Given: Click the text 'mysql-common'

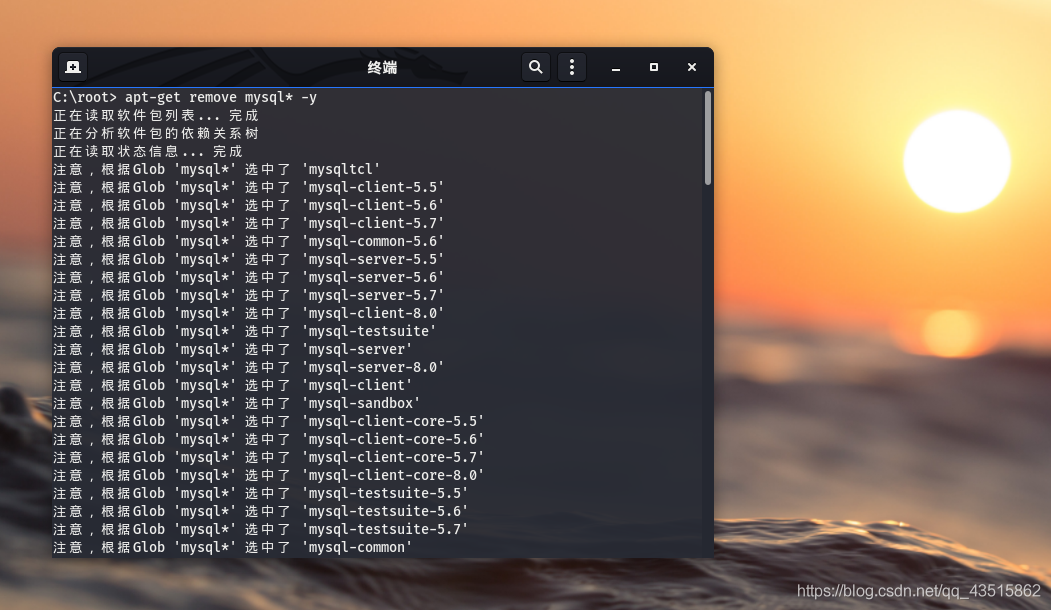Looking at the screenshot, I should tap(357, 548).
